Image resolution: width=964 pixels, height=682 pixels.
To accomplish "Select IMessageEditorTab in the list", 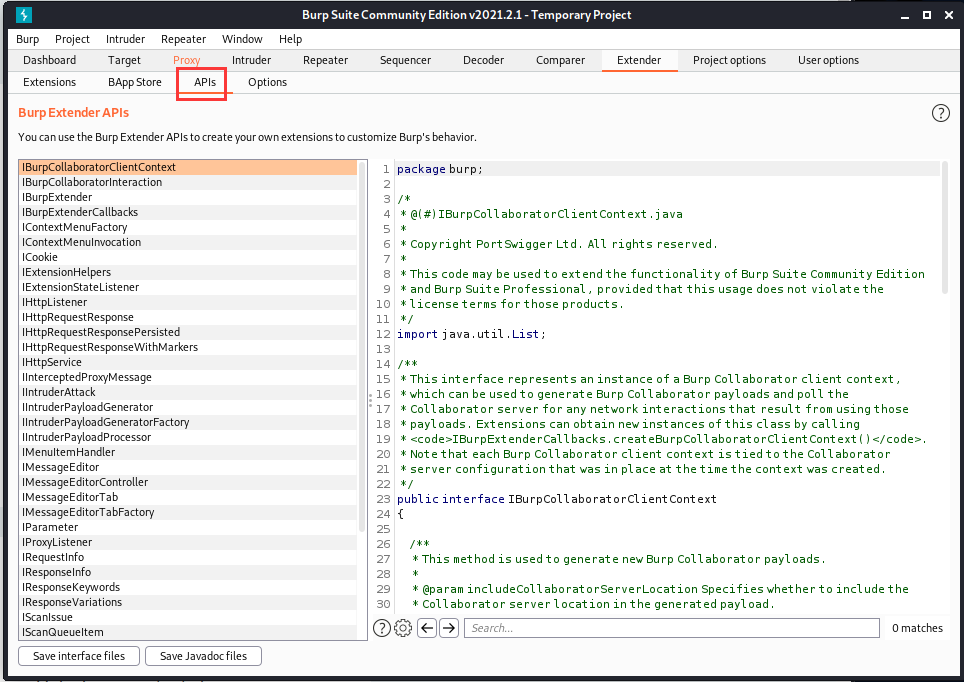I will point(188,498).
